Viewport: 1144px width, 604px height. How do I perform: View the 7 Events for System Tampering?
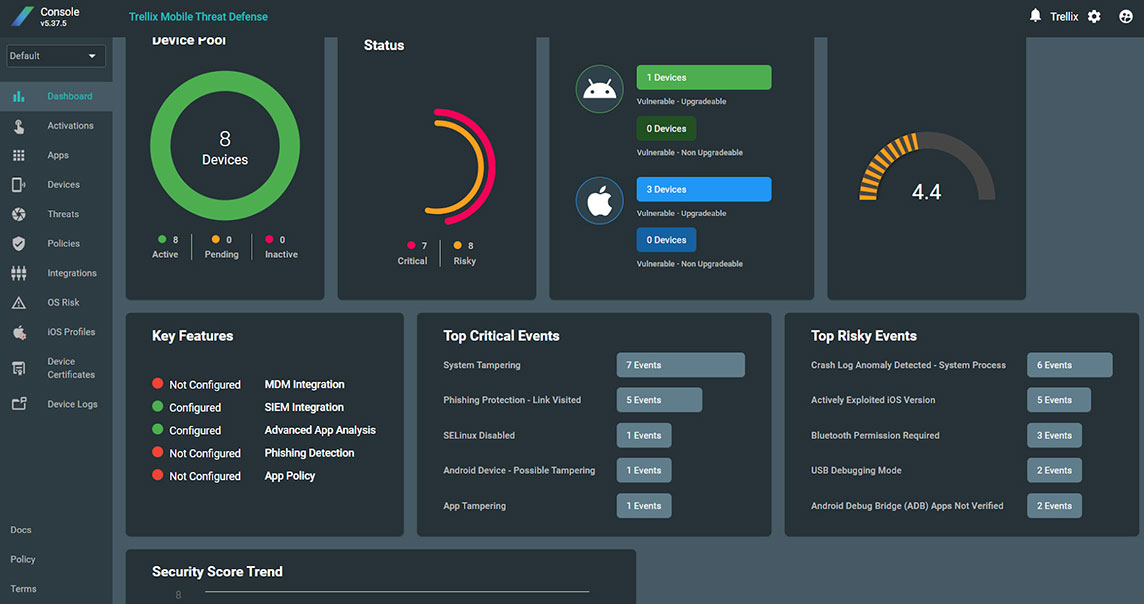click(x=680, y=364)
